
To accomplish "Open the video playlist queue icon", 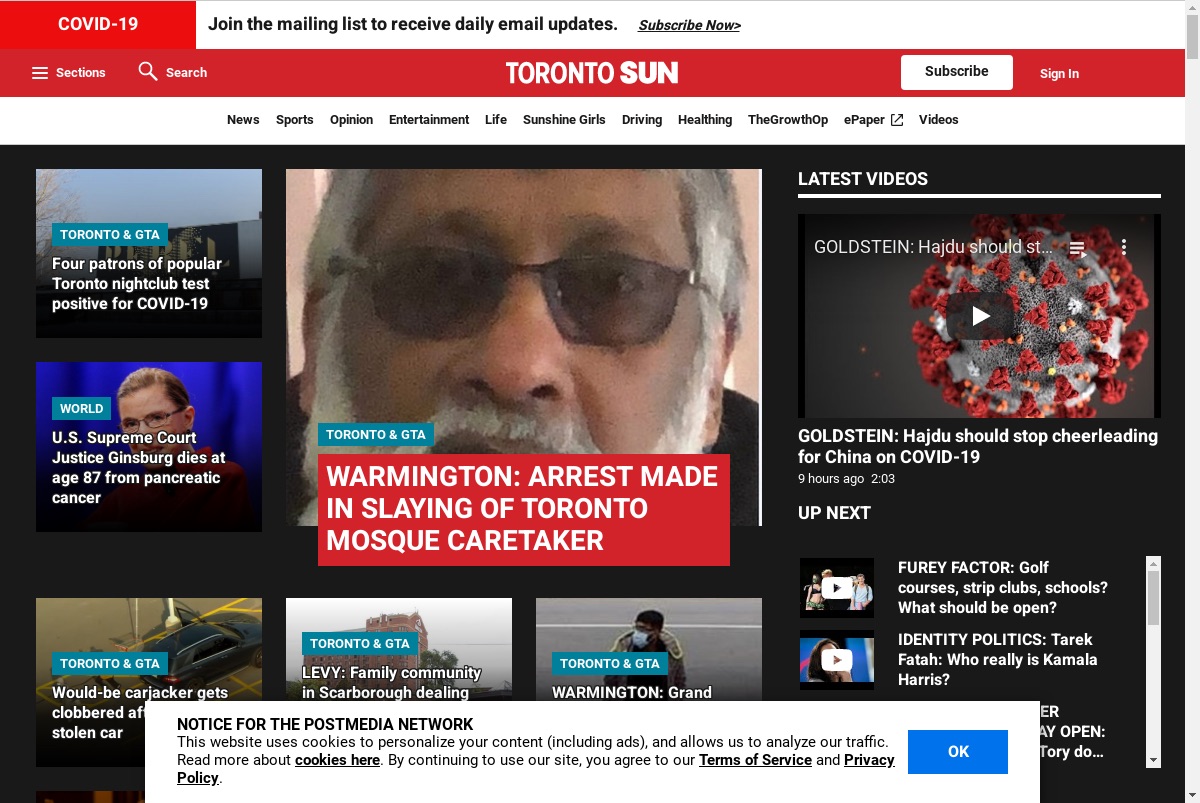I will tap(1078, 248).
